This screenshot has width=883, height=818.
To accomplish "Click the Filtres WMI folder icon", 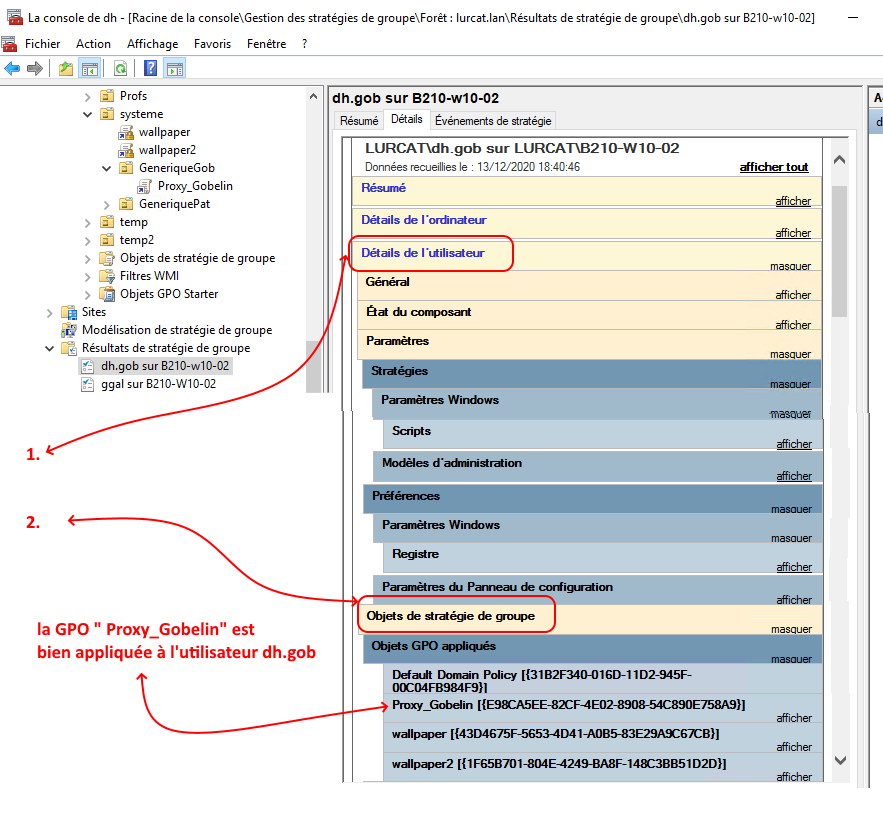I will pyautogui.click(x=107, y=276).
